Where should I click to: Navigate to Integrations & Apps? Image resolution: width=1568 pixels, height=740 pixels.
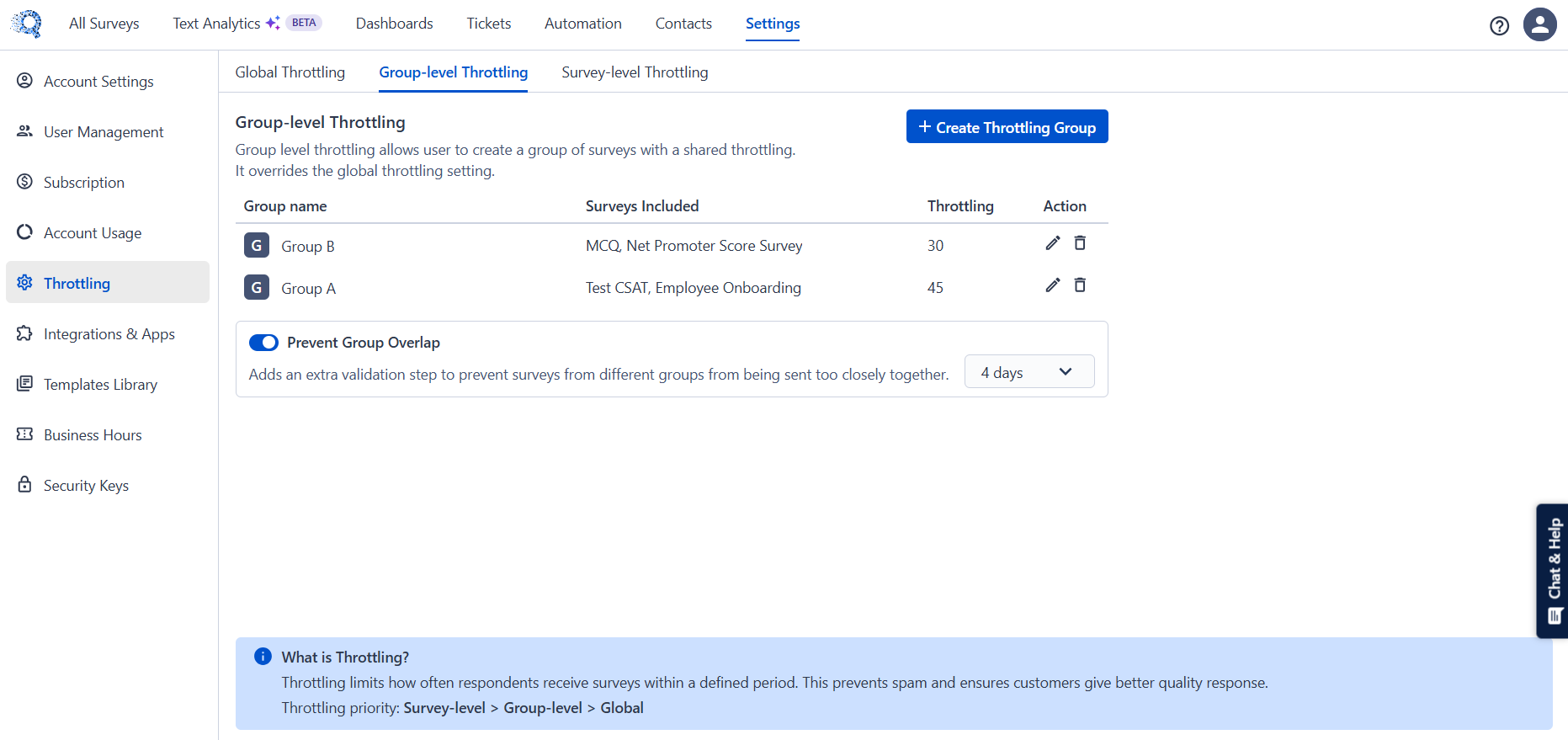pos(109,334)
